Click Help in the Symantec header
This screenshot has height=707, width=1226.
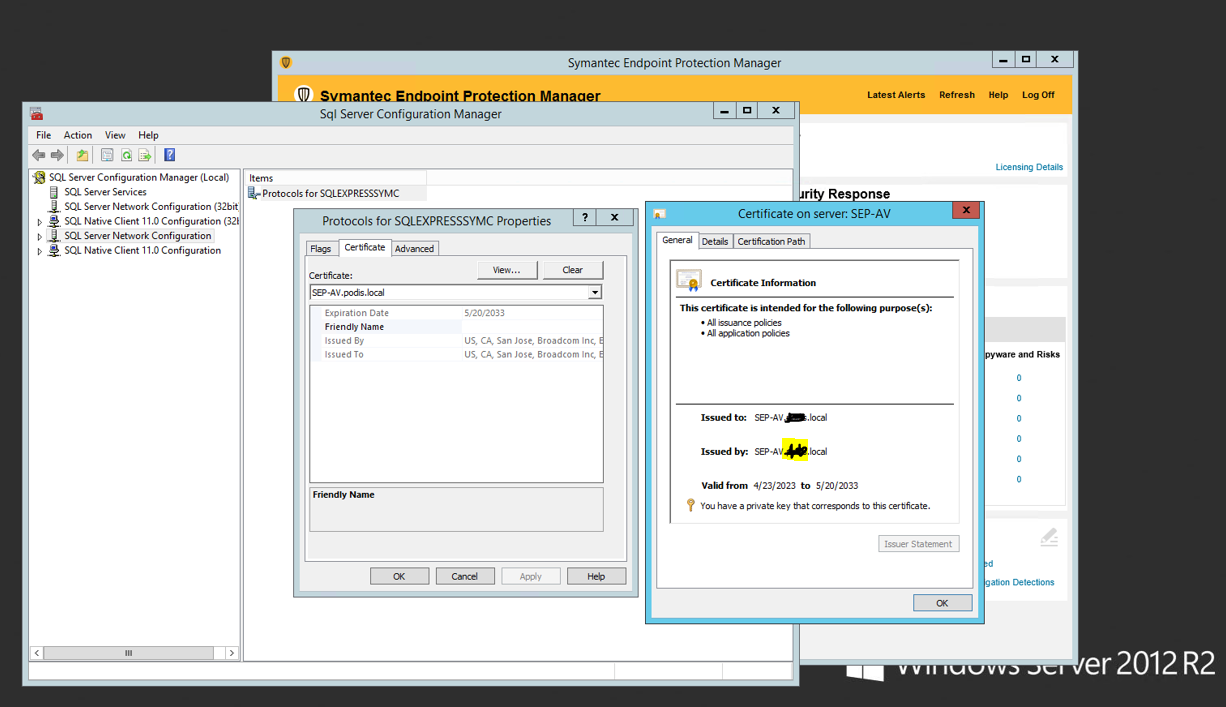(998, 95)
